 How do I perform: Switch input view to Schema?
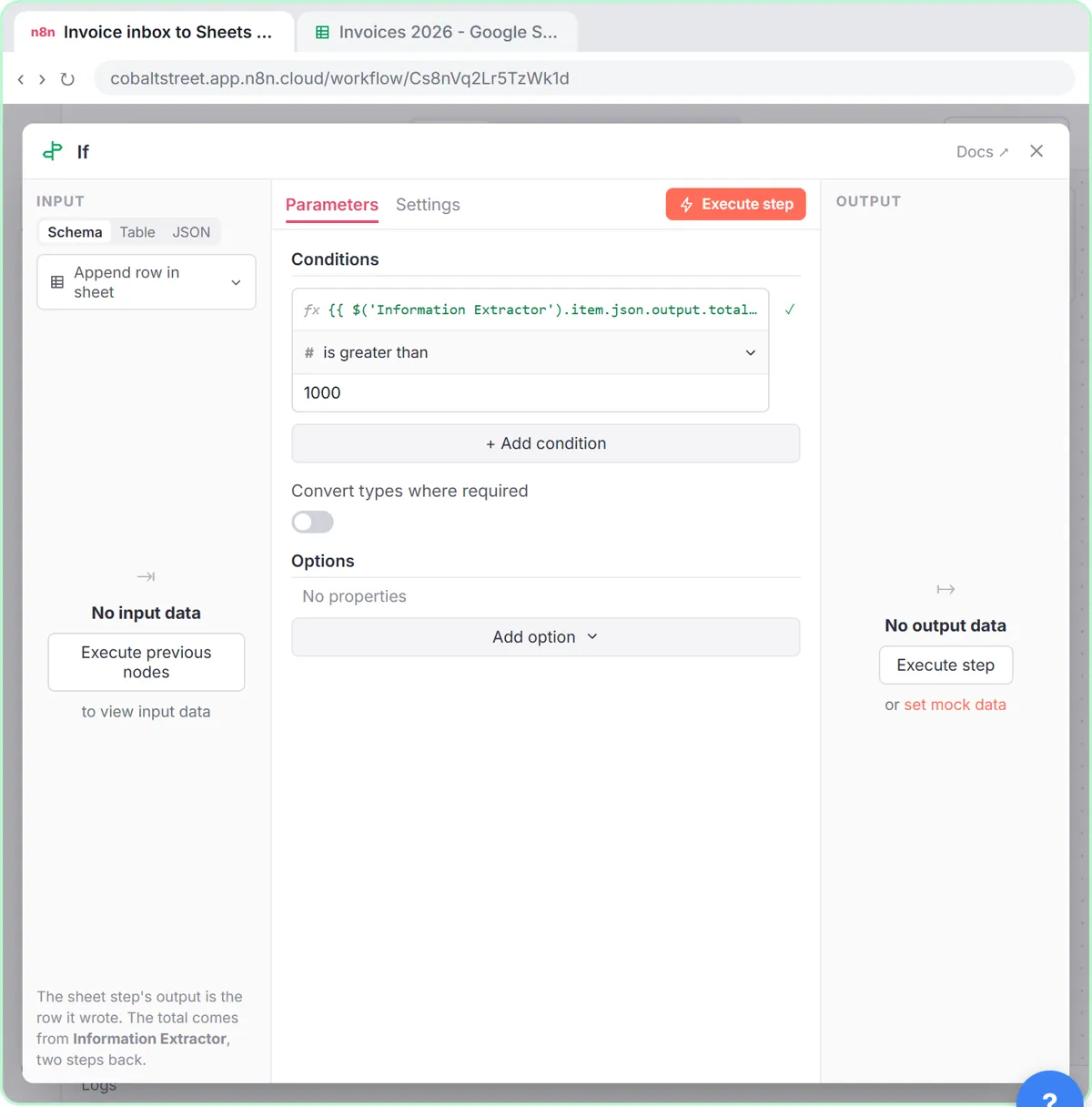pyautogui.click(x=75, y=232)
